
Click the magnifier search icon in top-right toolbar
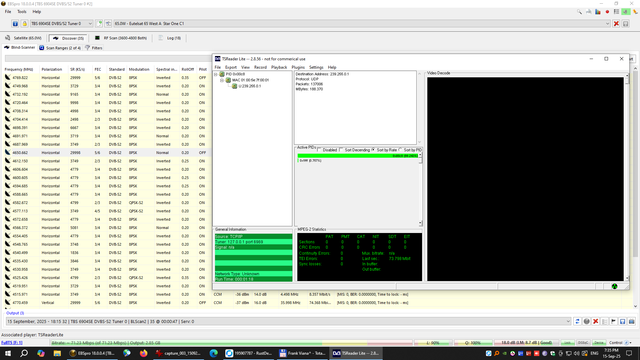point(579,12)
